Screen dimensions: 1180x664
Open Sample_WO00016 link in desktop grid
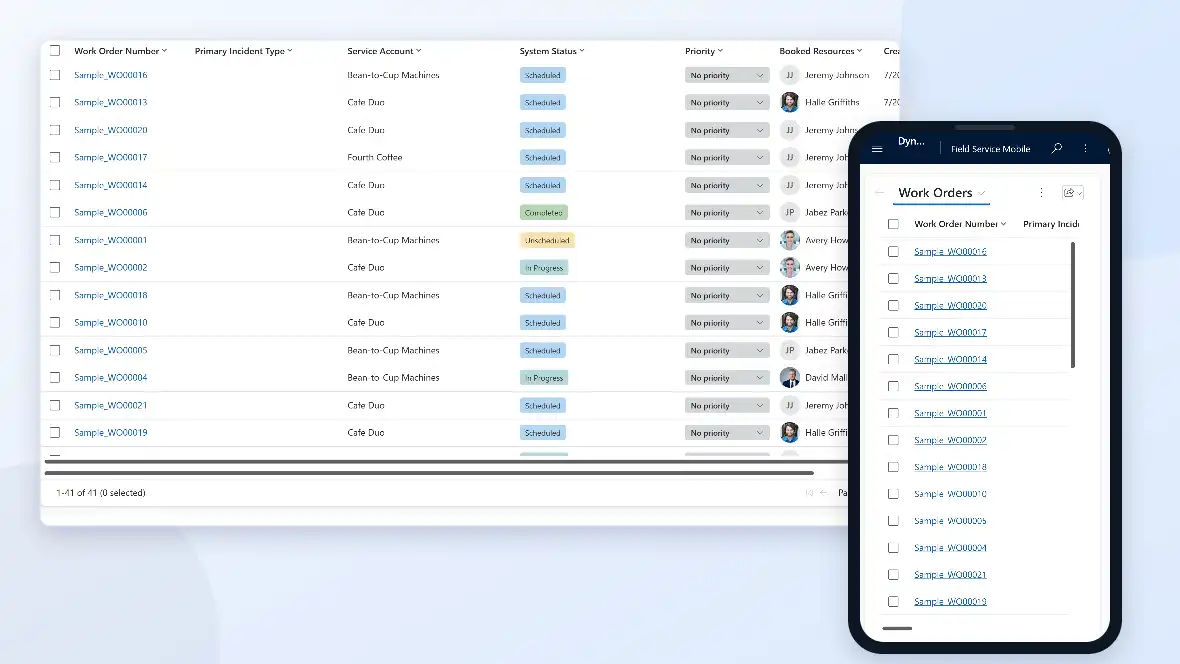point(111,75)
